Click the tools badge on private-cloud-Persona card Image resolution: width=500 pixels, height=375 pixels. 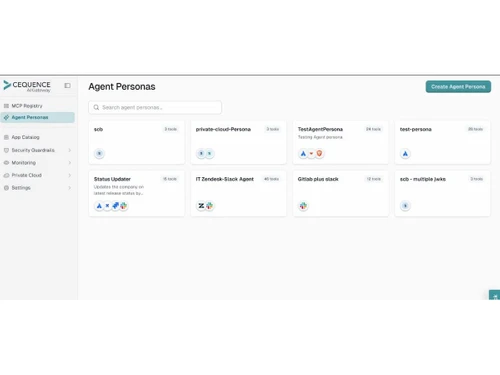[x=273, y=129]
